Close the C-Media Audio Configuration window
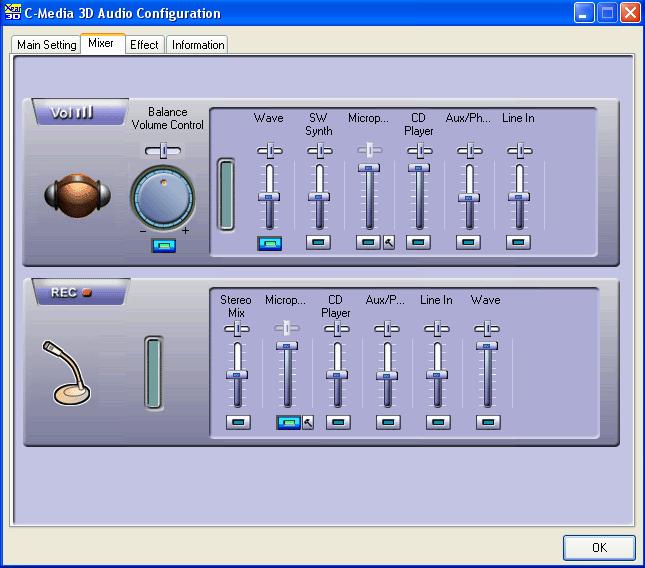Viewport: 645px width, 568px height. click(630, 13)
